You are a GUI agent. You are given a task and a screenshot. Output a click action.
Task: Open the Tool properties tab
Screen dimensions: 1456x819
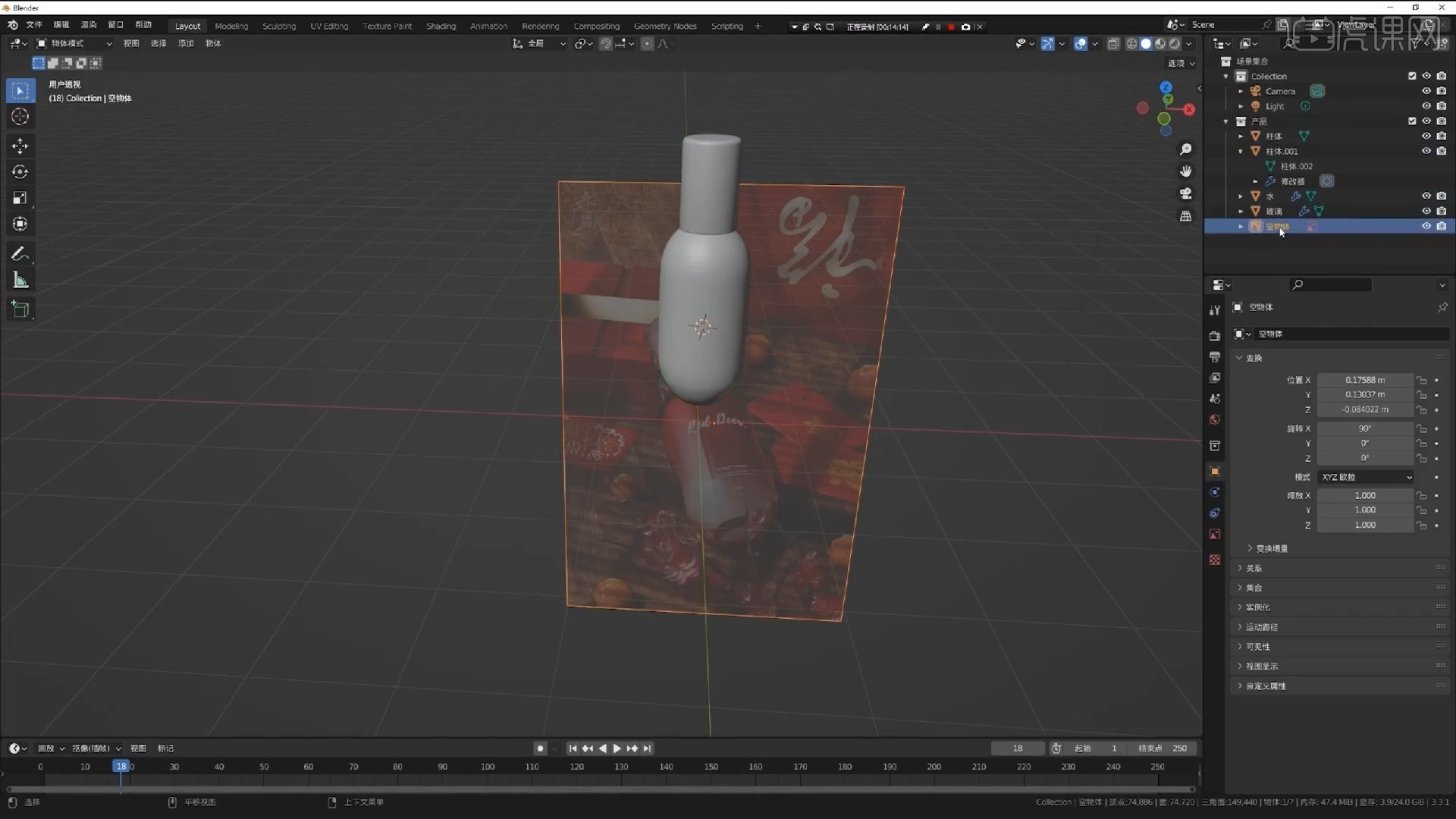point(1215,310)
